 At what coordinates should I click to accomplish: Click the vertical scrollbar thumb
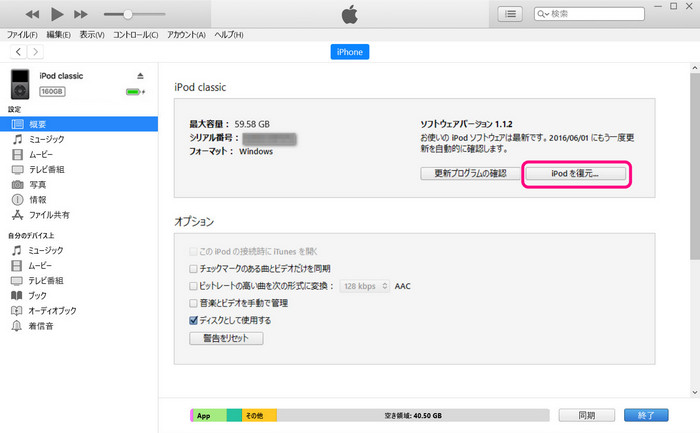click(695, 166)
